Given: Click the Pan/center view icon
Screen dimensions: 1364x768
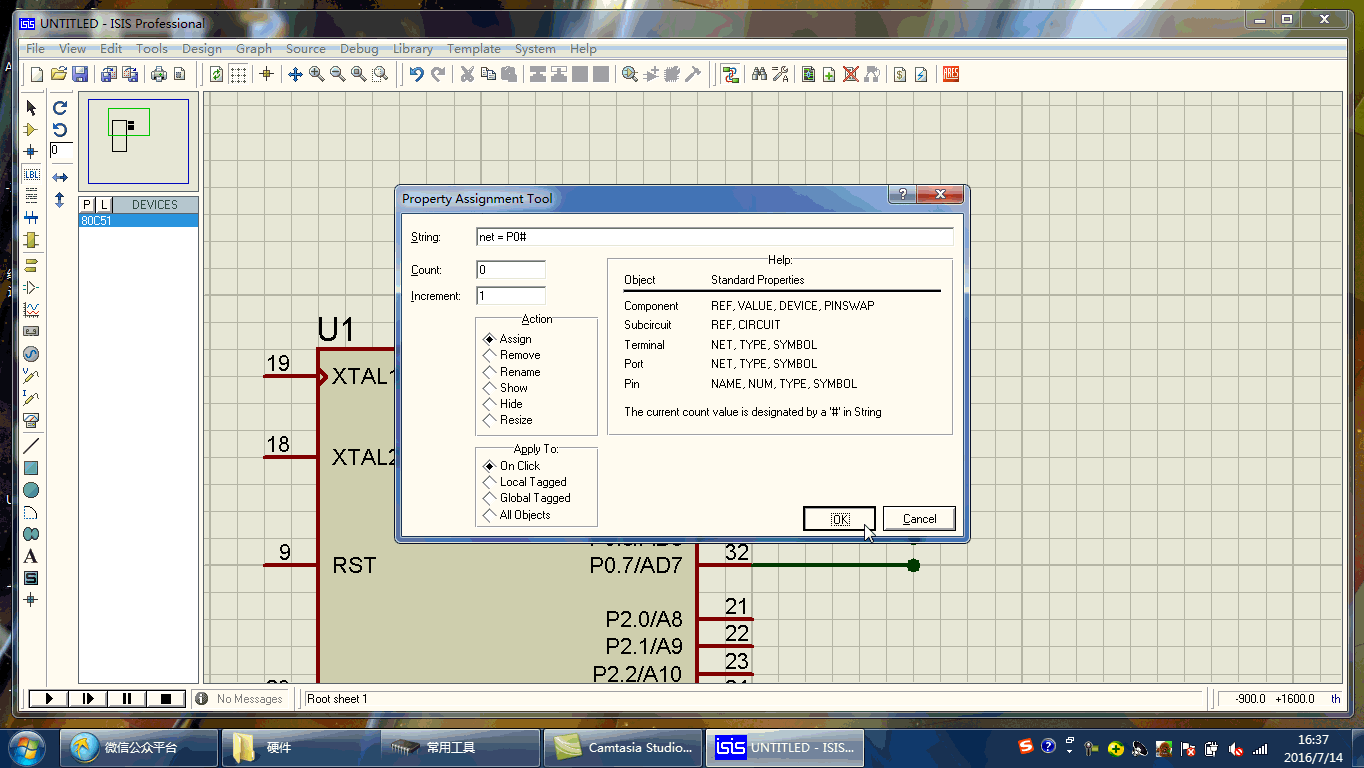Looking at the screenshot, I should [295, 74].
